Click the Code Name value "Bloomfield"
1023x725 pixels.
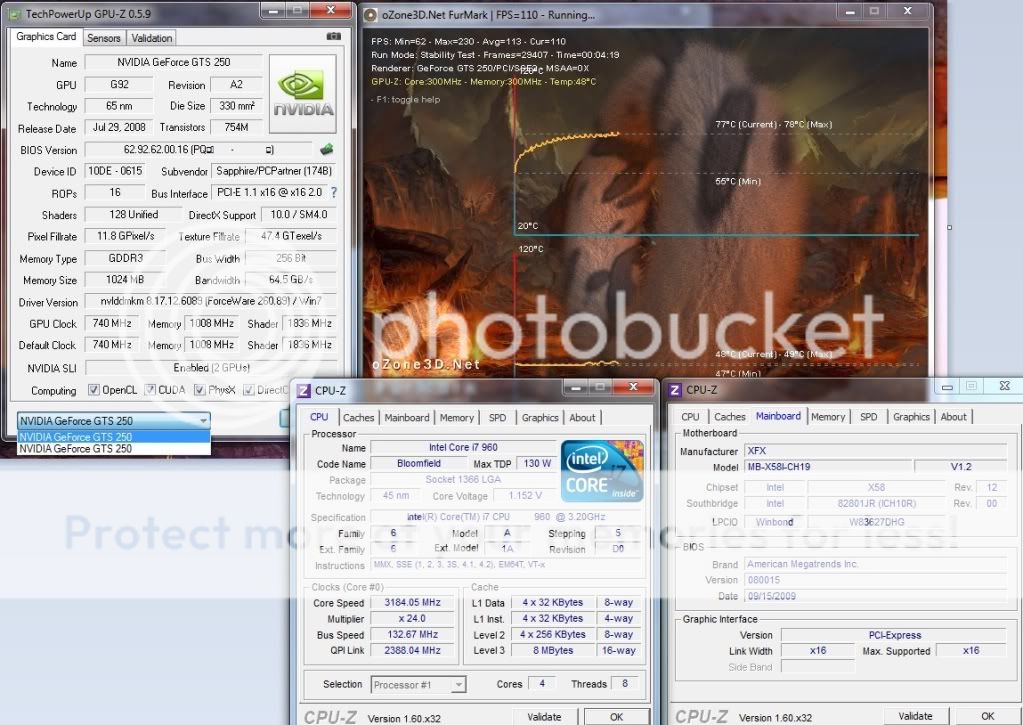[x=418, y=463]
